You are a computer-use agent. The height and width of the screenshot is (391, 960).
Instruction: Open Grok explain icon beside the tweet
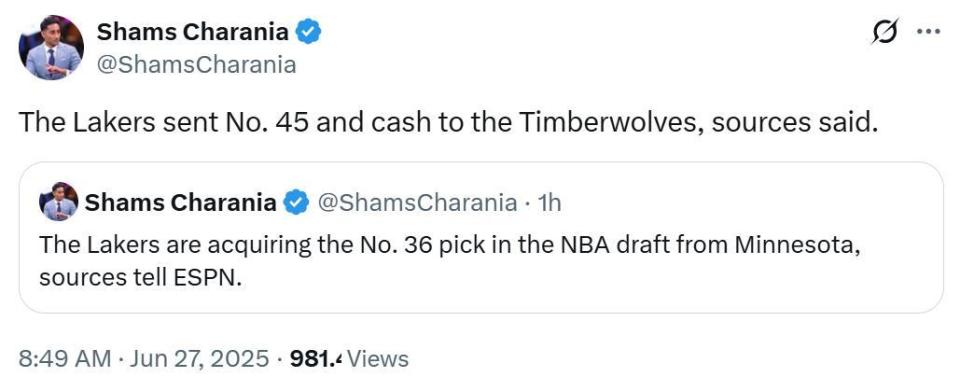pos(886,32)
